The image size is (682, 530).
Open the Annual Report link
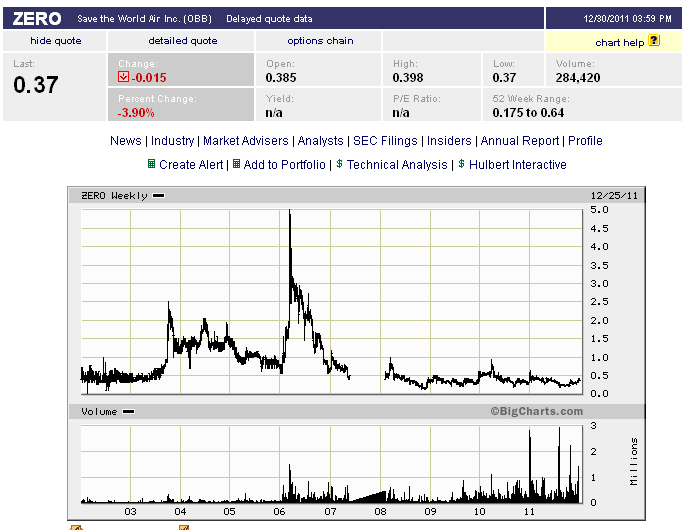click(x=520, y=141)
